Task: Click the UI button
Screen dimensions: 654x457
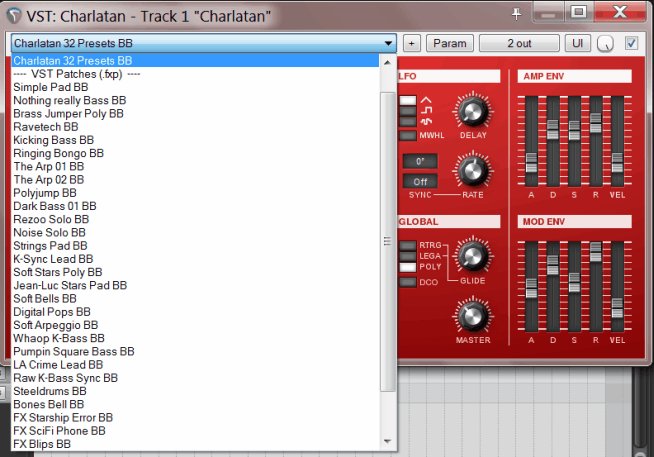Action: 578,43
